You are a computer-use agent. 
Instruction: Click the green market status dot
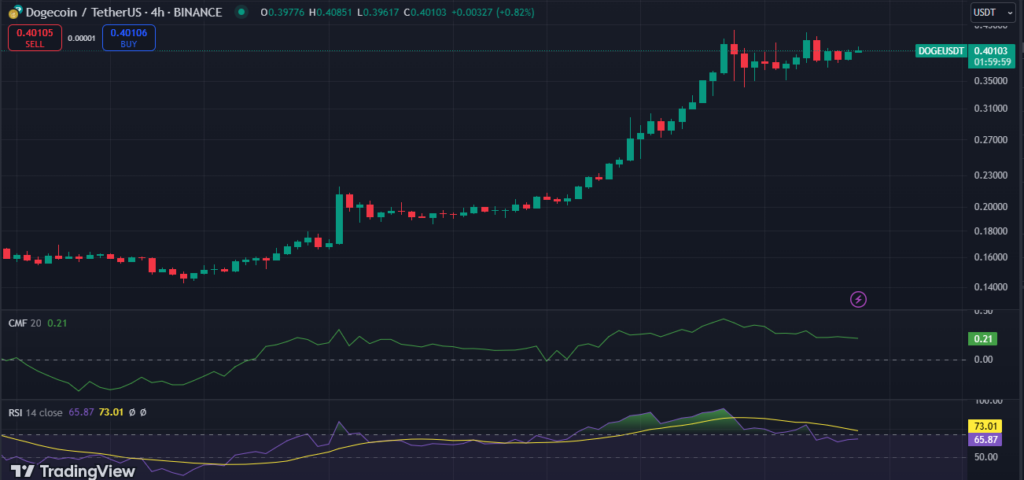pos(242,12)
